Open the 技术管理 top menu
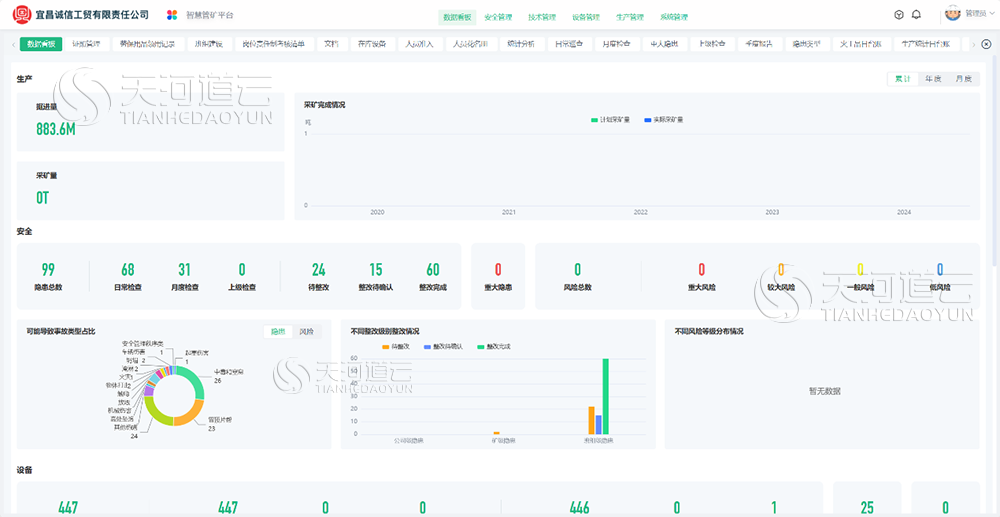The image size is (1000, 517). point(542,17)
